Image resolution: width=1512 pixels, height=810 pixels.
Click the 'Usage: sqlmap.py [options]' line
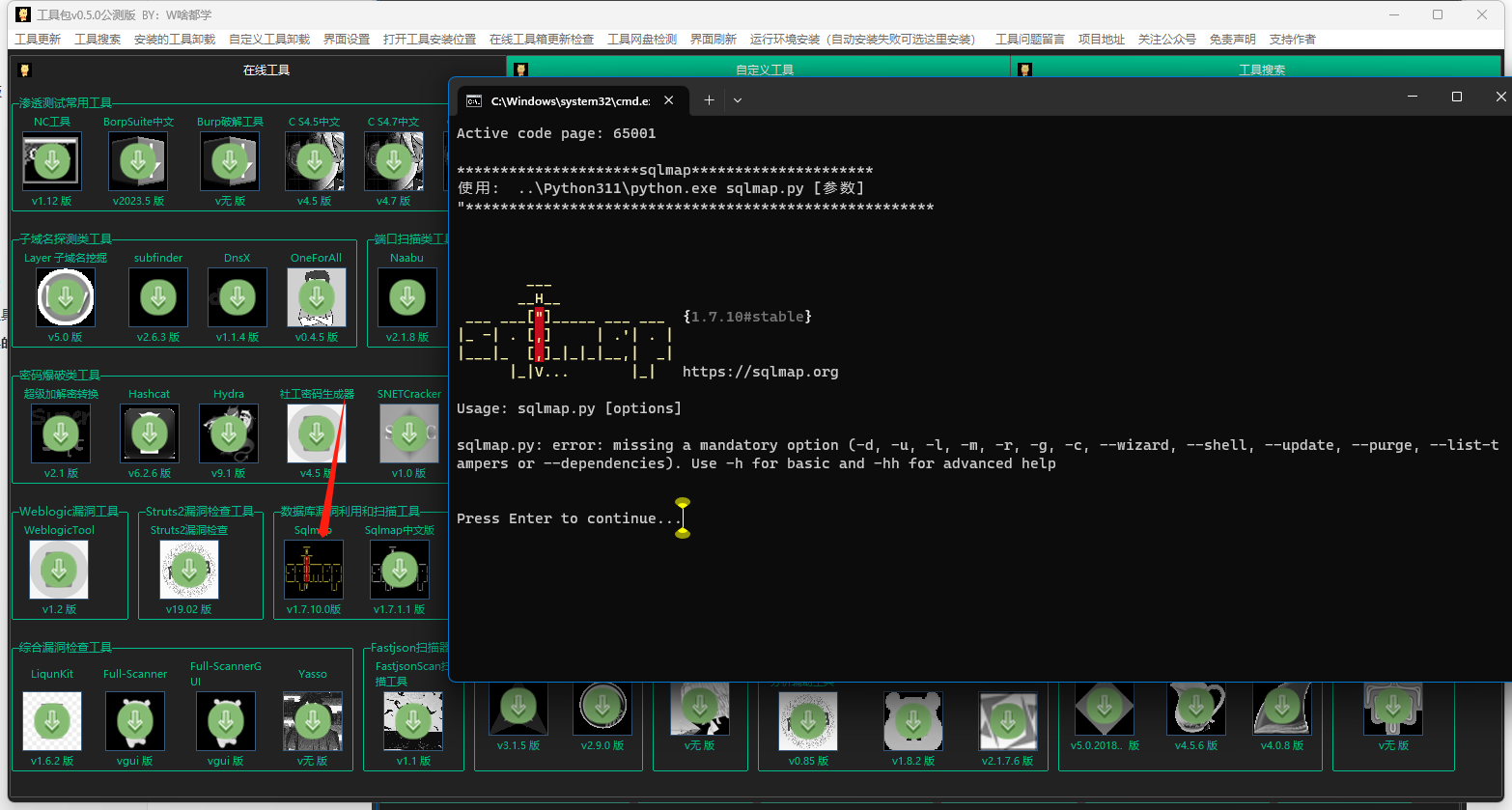[x=569, y=408]
